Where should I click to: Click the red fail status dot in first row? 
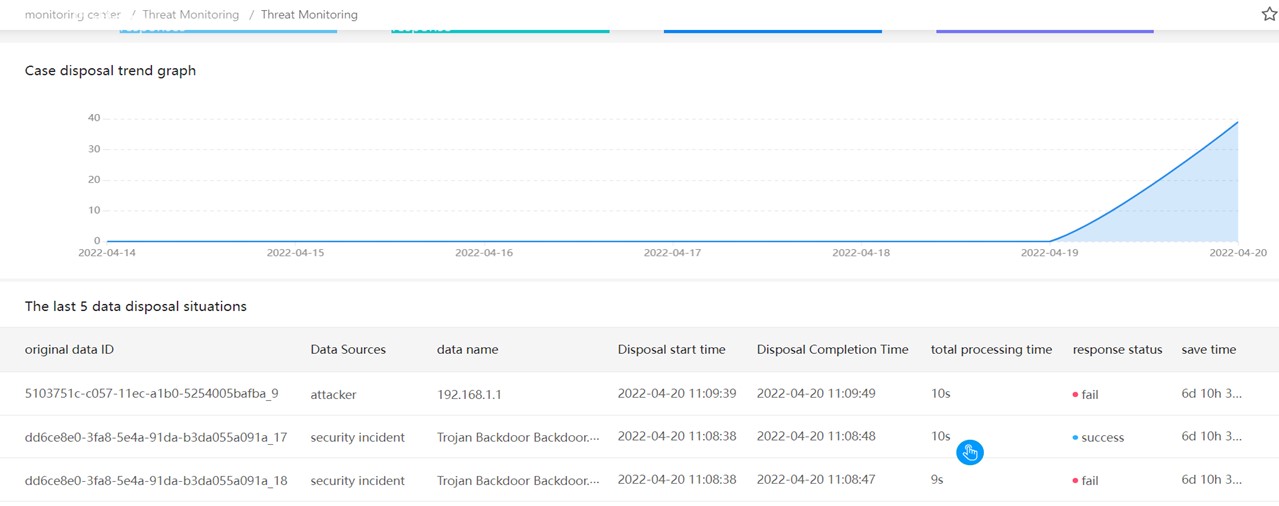pos(1075,395)
